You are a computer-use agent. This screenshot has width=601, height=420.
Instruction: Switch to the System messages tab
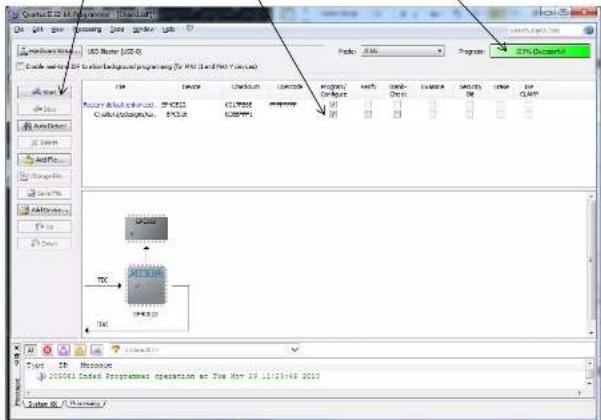[x=42, y=404]
